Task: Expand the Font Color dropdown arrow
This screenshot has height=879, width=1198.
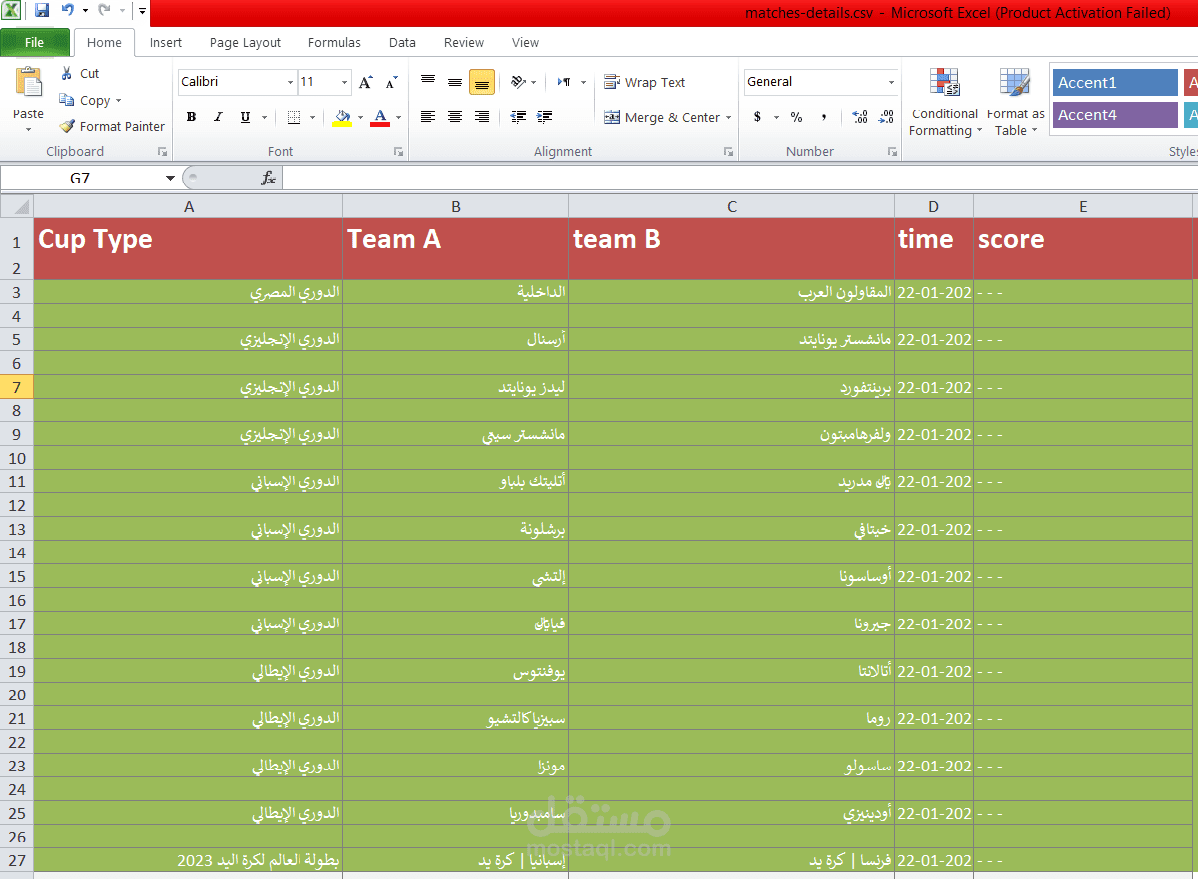Action: [398, 117]
